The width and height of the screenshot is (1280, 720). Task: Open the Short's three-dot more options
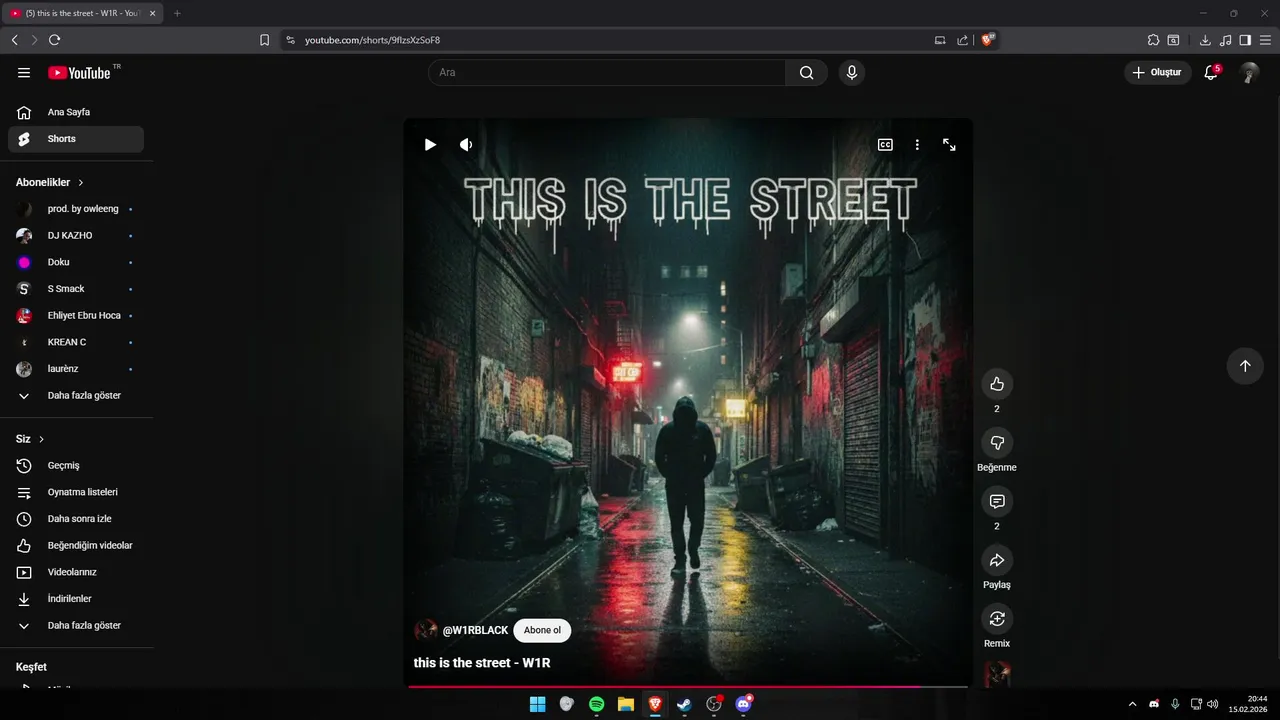tap(917, 144)
